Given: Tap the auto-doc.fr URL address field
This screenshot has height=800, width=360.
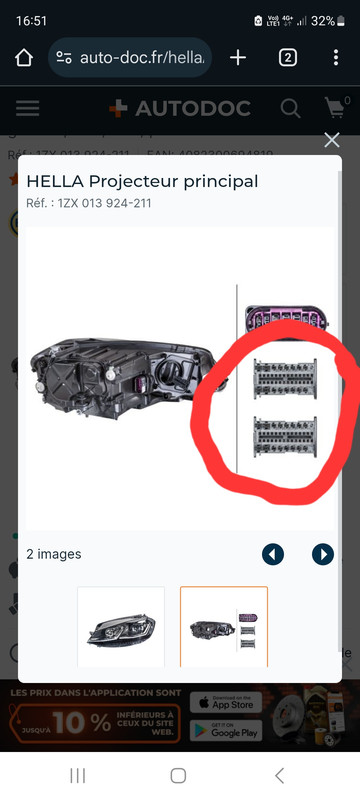Looking at the screenshot, I should point(130,58).
